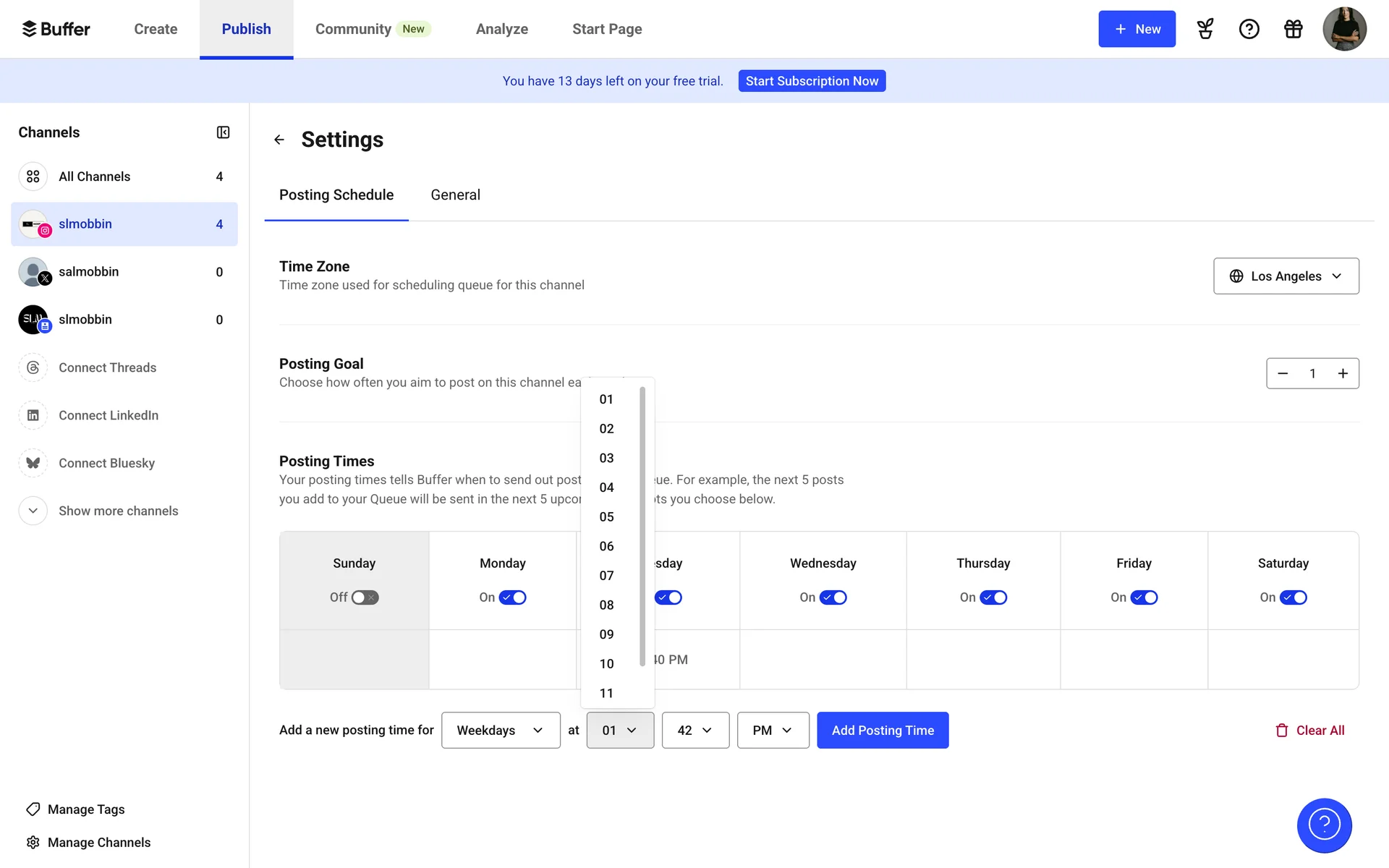
Task: Open the Weekdays day selector dropdown
Action: [501, 731]
